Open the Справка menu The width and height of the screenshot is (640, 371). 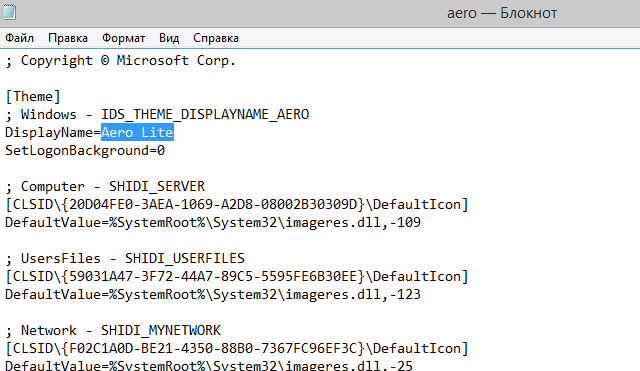point(216,38)
